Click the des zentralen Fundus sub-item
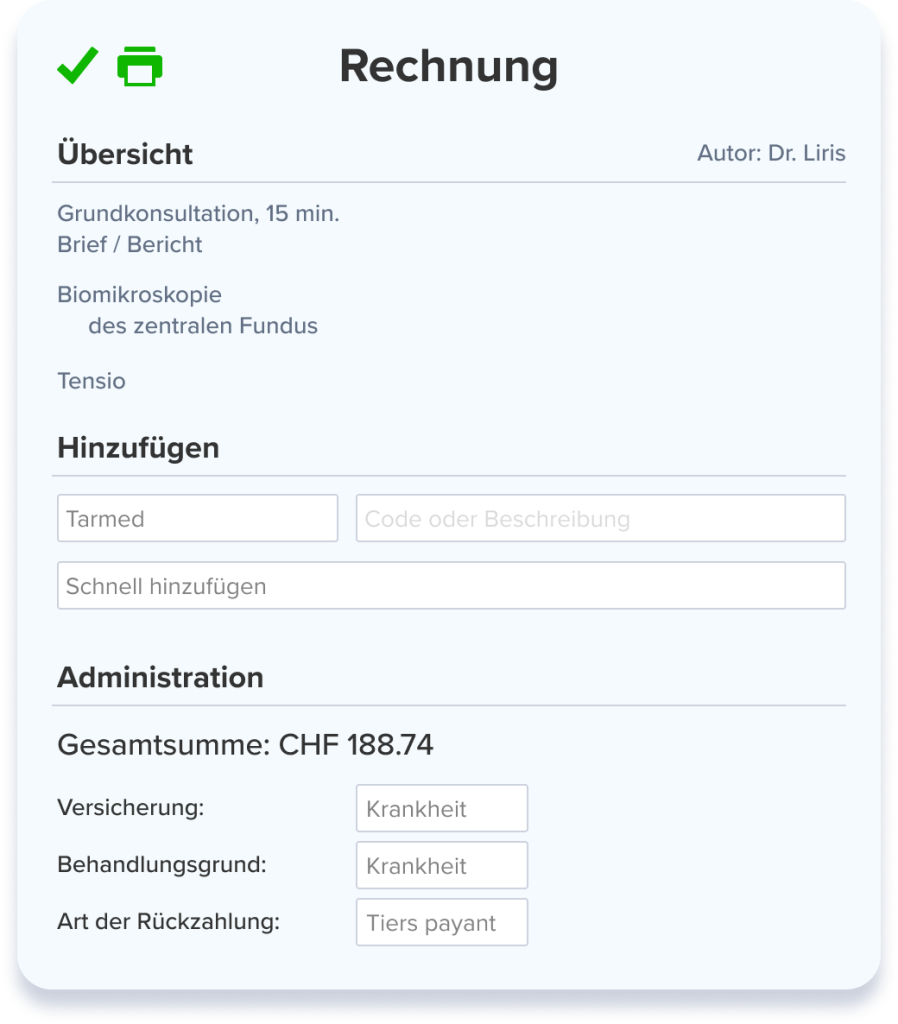Viewport: 898px width, 1024px height. 203,326
